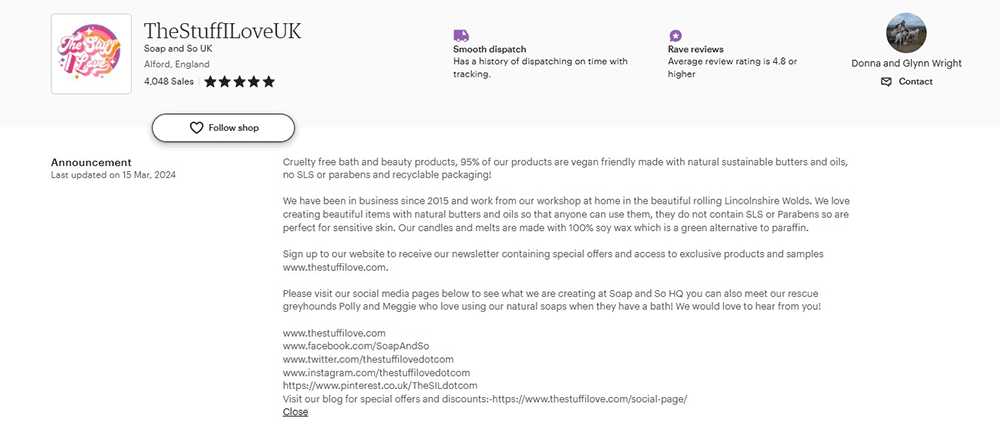Click the twitter.com/thestuffilovedotcom address
This screenshot has width=1000, height=439.
pos(368,359)
